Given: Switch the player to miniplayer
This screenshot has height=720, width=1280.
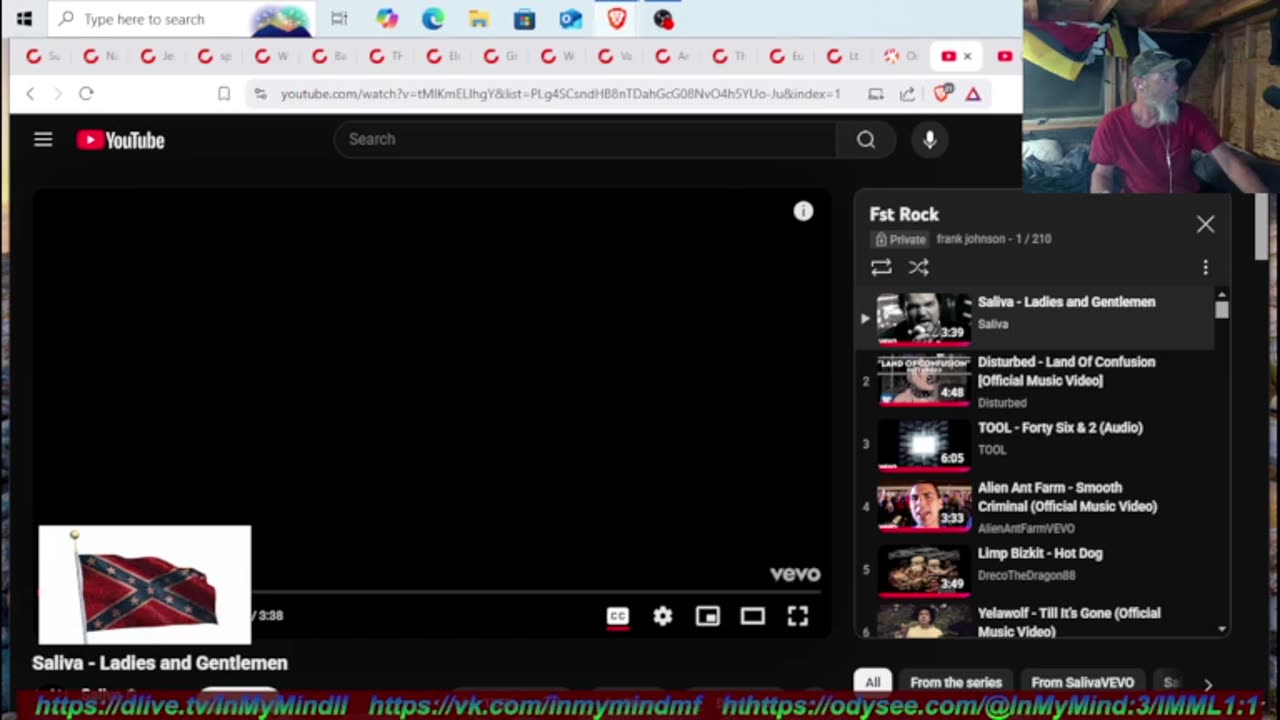Looking at the screenshot, I should (708, 616).
